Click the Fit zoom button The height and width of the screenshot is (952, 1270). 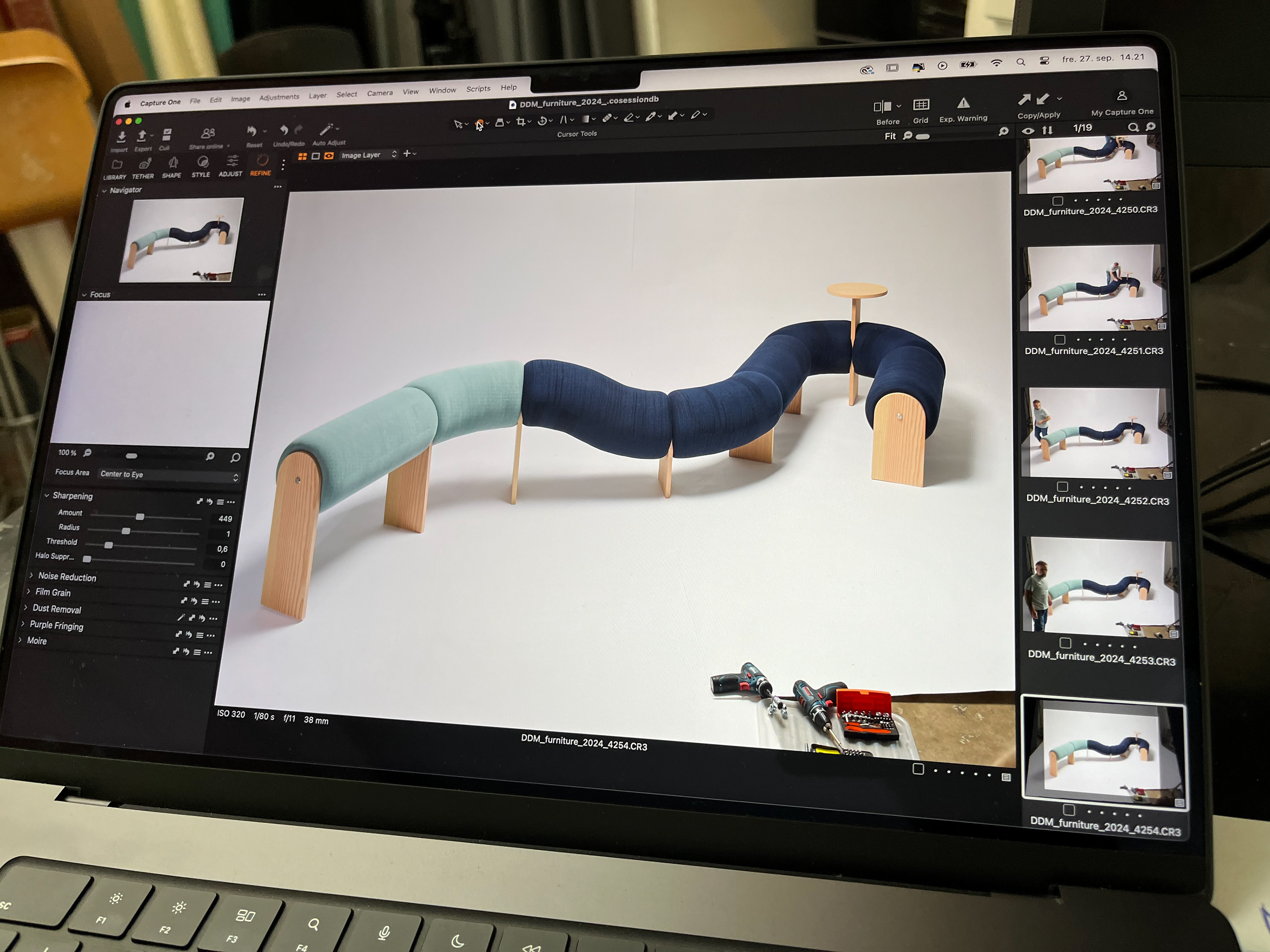(x=890, y=137)
